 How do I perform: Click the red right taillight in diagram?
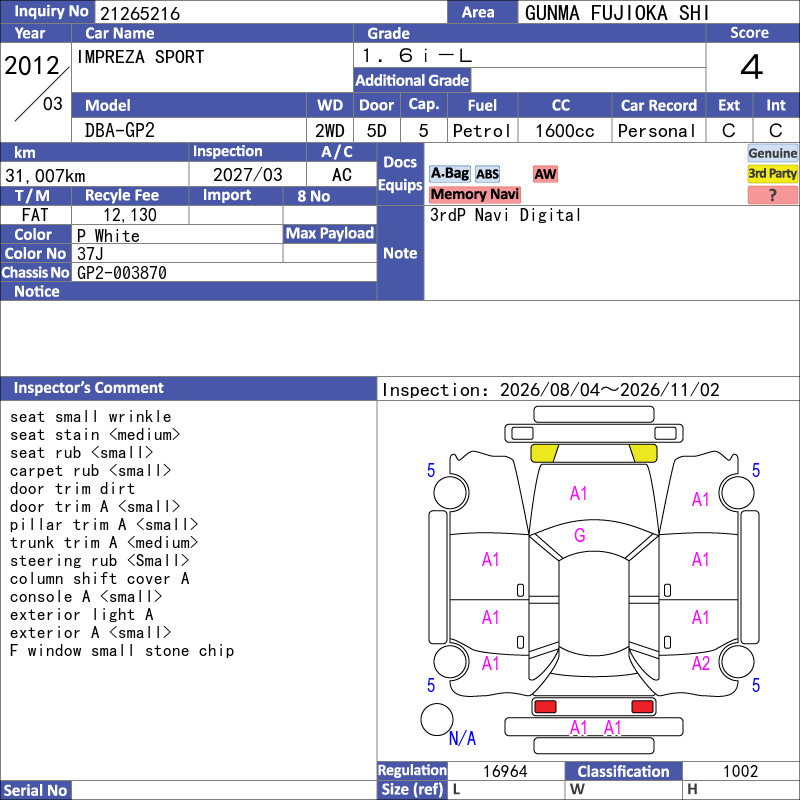[x=642, y=707]
